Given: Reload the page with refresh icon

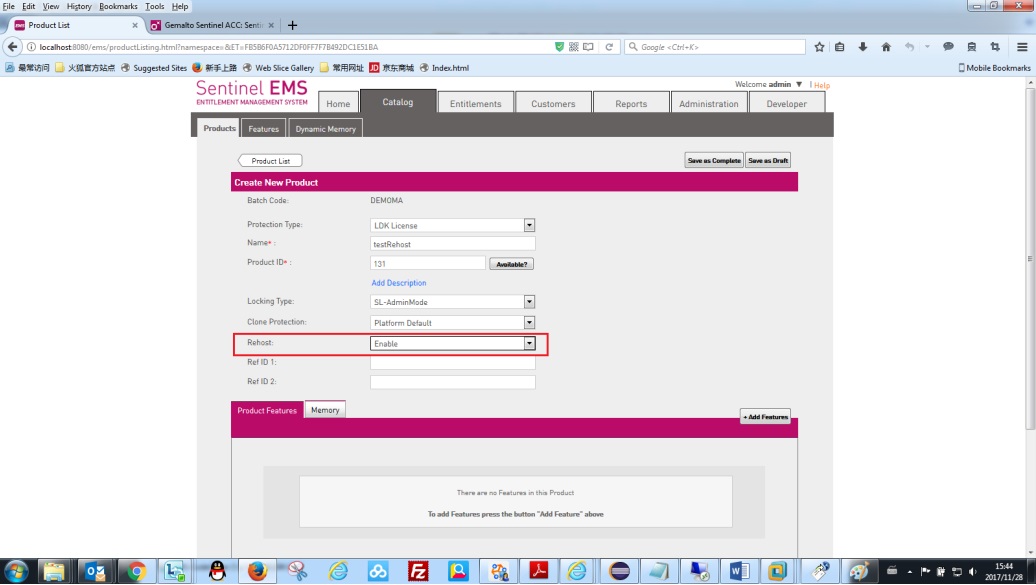Looking at the screenshot, I should pos(608,47).
